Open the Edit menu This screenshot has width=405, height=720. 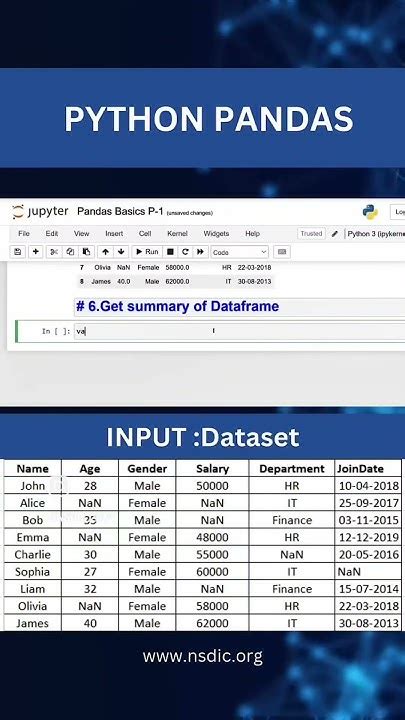coord(51,234)
